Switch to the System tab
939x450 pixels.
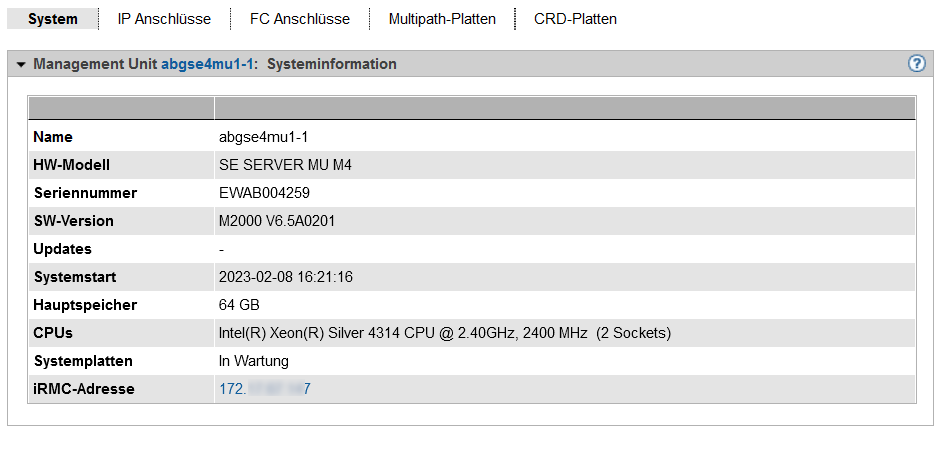[x=53, y=19]
